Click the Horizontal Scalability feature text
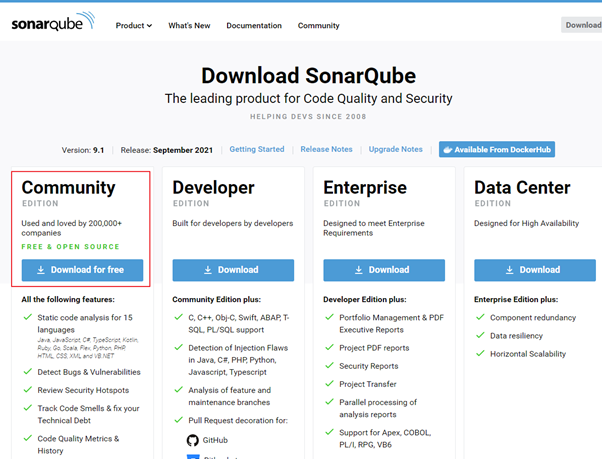602x459 pixels. pyautogui.click(x=528, y=354)
